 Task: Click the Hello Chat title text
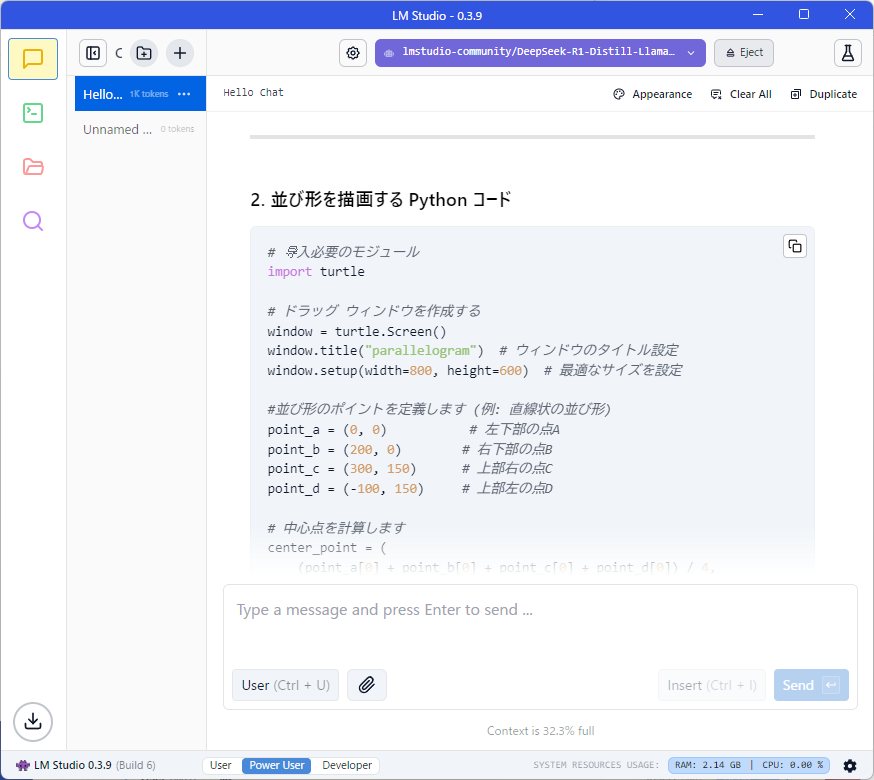point(253,93)
